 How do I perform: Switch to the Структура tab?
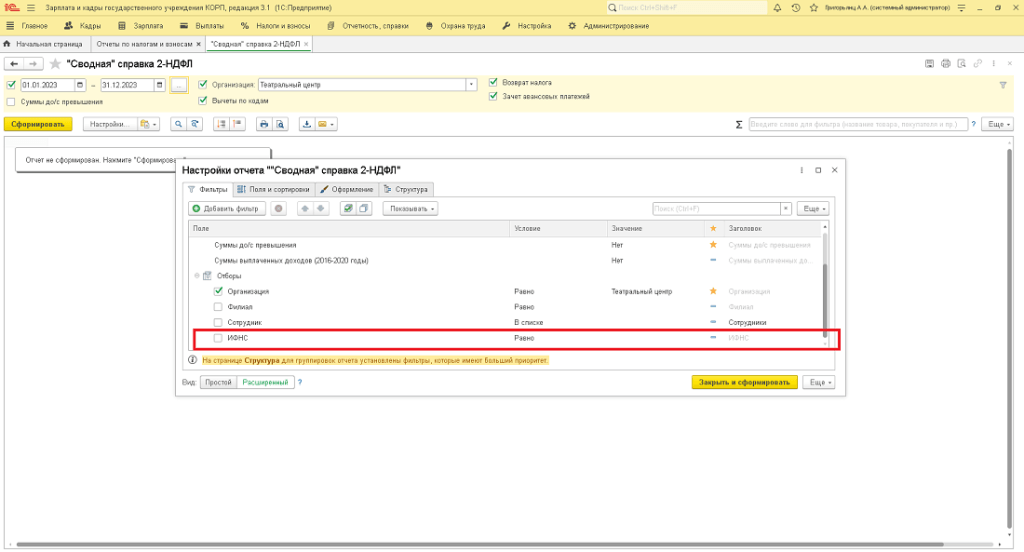pos(406,189)
